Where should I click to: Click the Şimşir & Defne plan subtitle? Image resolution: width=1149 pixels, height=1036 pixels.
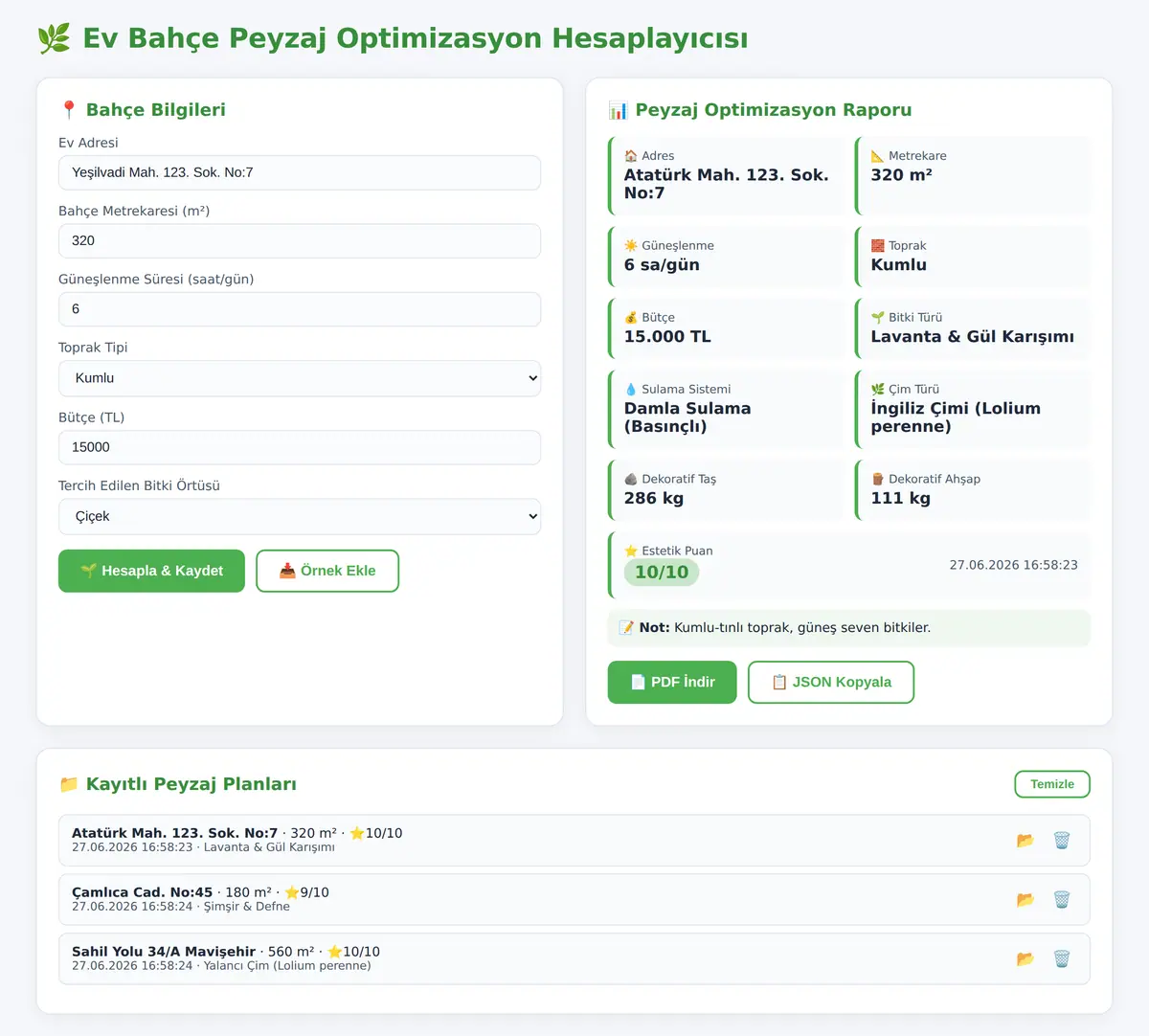tap(246, 907)
